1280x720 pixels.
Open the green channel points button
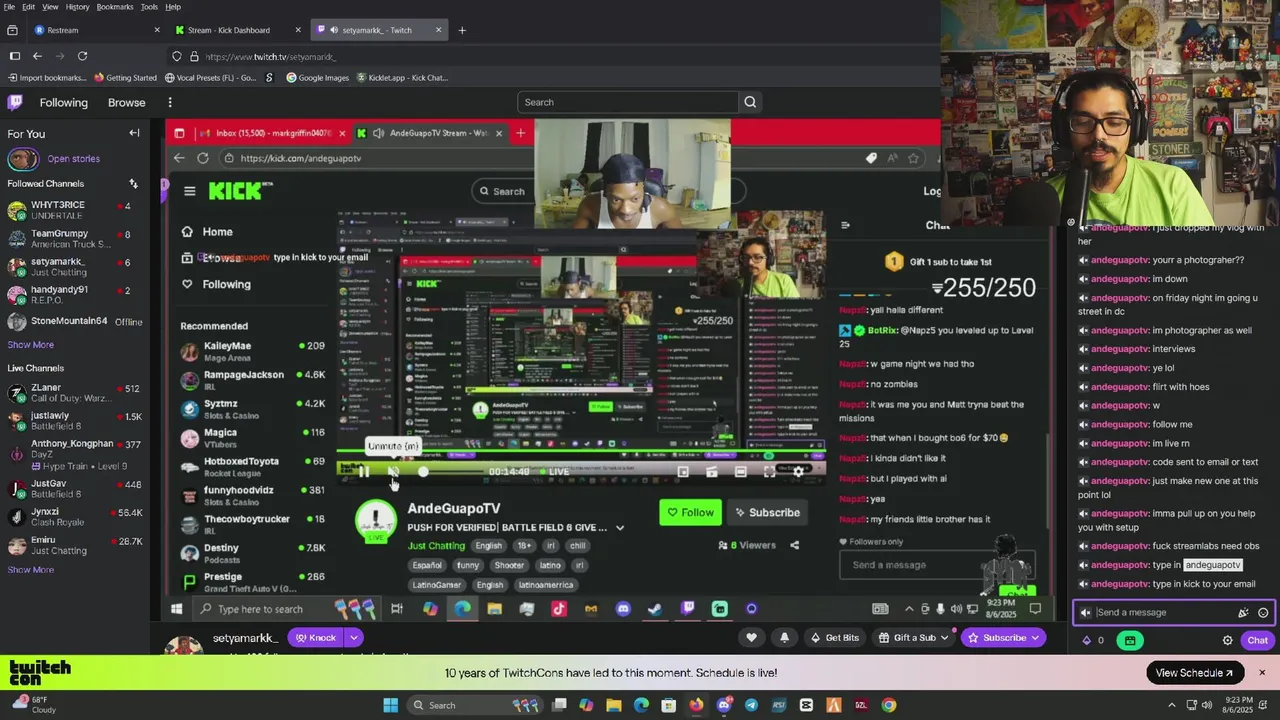click(x=1130, y=640)
